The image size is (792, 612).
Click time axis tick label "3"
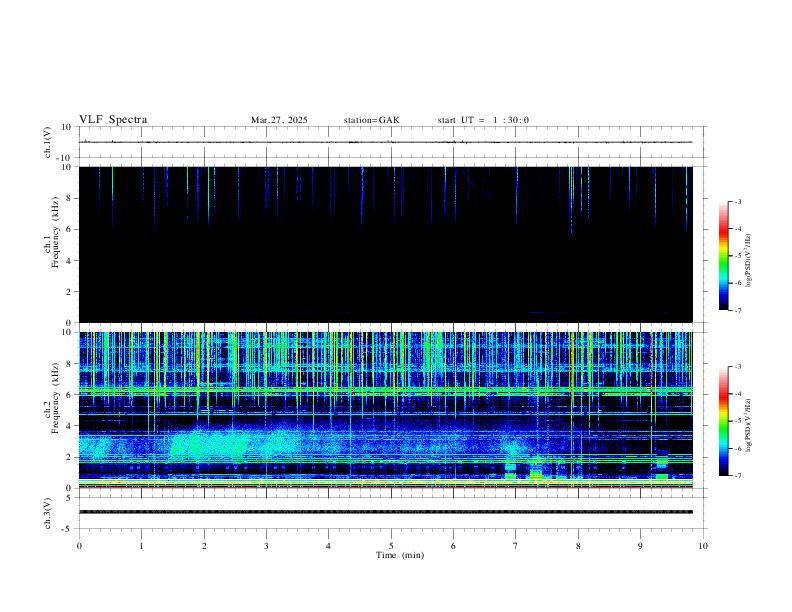click(x=266, y=546)
